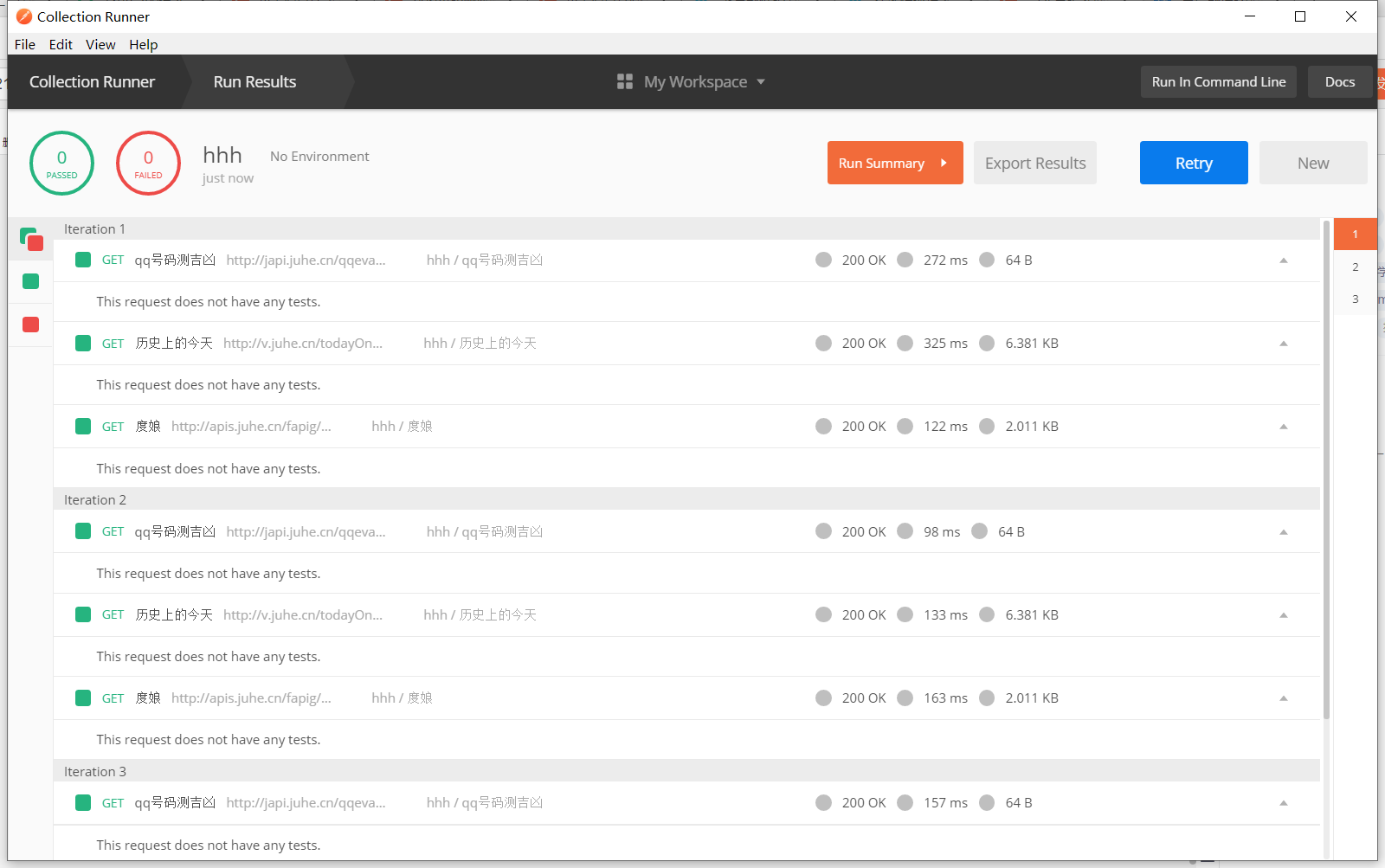
Task: Start a New run
Action: [x=1313, y=163]
